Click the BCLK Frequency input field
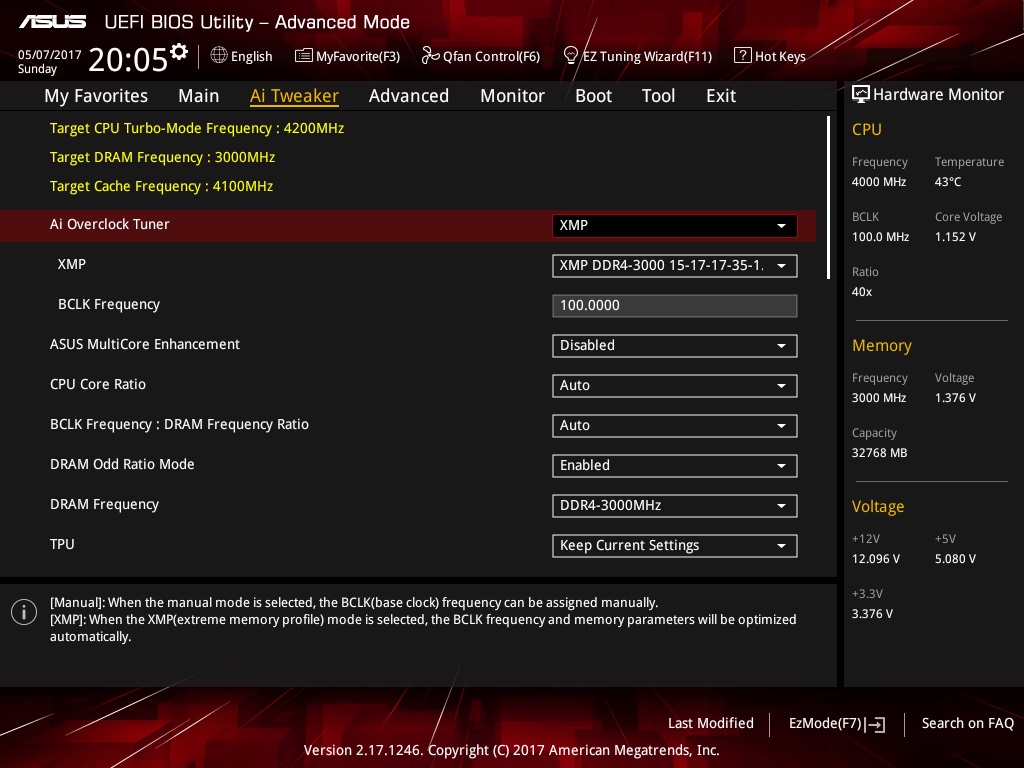The height and width of the screenshot is (768, 1024). [675, 306]
